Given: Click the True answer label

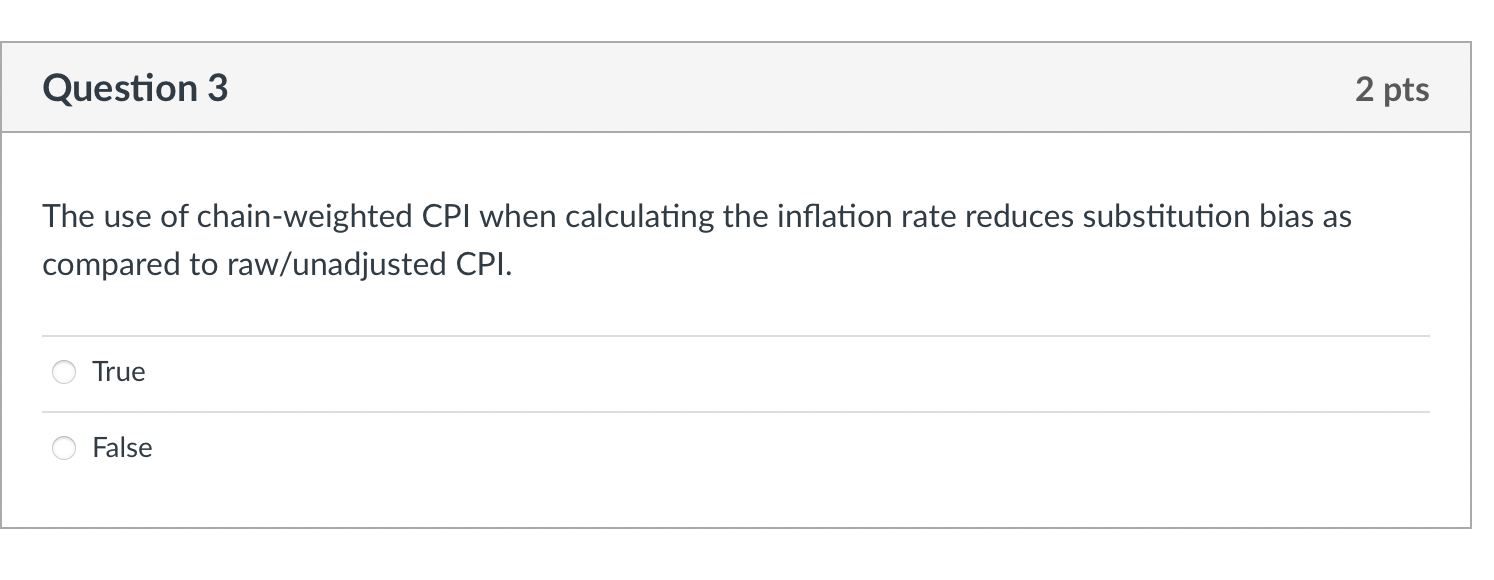Looking at the screenshot, I should (118, 371).
